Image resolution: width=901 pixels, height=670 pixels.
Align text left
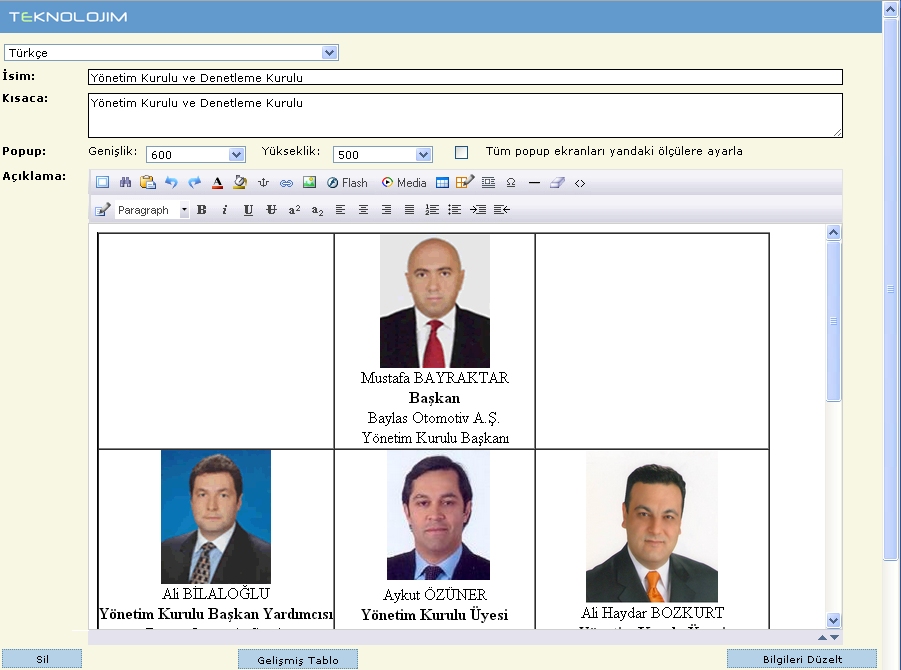(x=340, y=210)
